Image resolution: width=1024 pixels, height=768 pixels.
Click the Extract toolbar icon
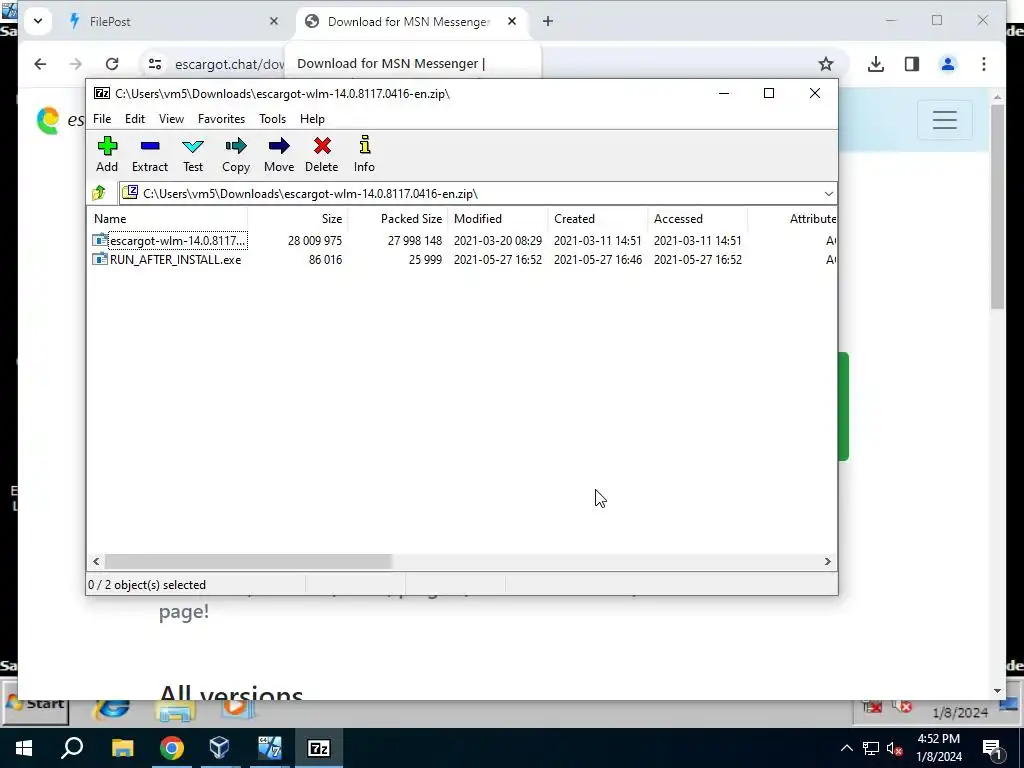150,155
